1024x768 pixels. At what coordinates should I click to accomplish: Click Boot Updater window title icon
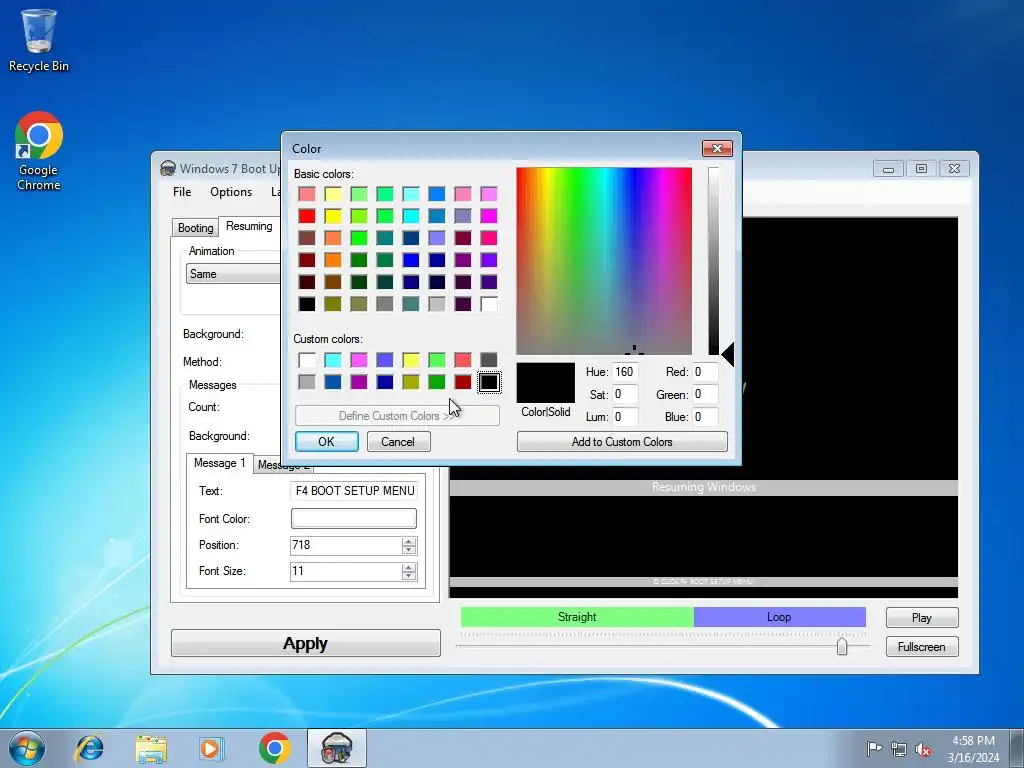168,168
